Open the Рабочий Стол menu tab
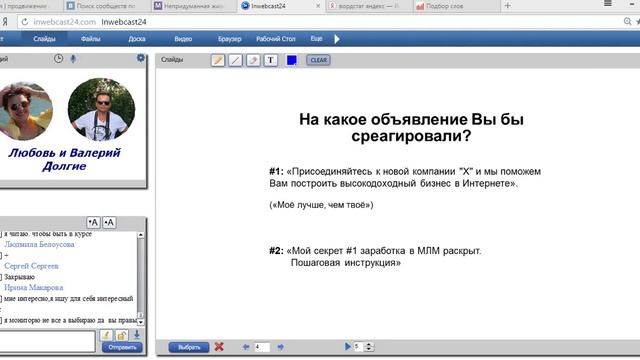 [276, 39]
